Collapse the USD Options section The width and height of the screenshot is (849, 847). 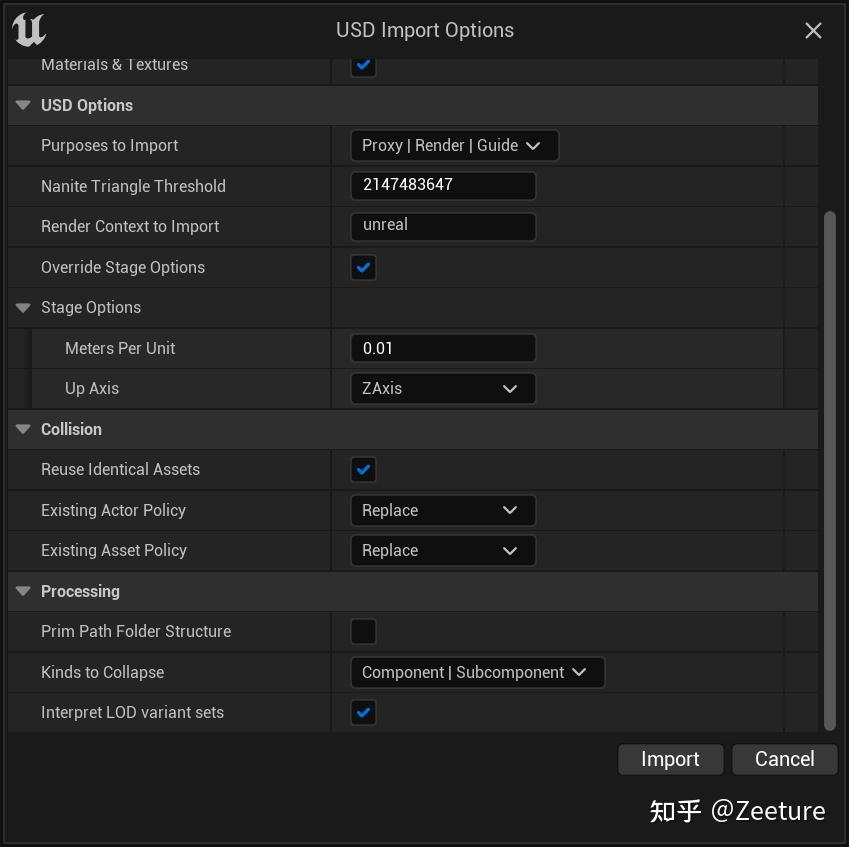tap(23, 105)
